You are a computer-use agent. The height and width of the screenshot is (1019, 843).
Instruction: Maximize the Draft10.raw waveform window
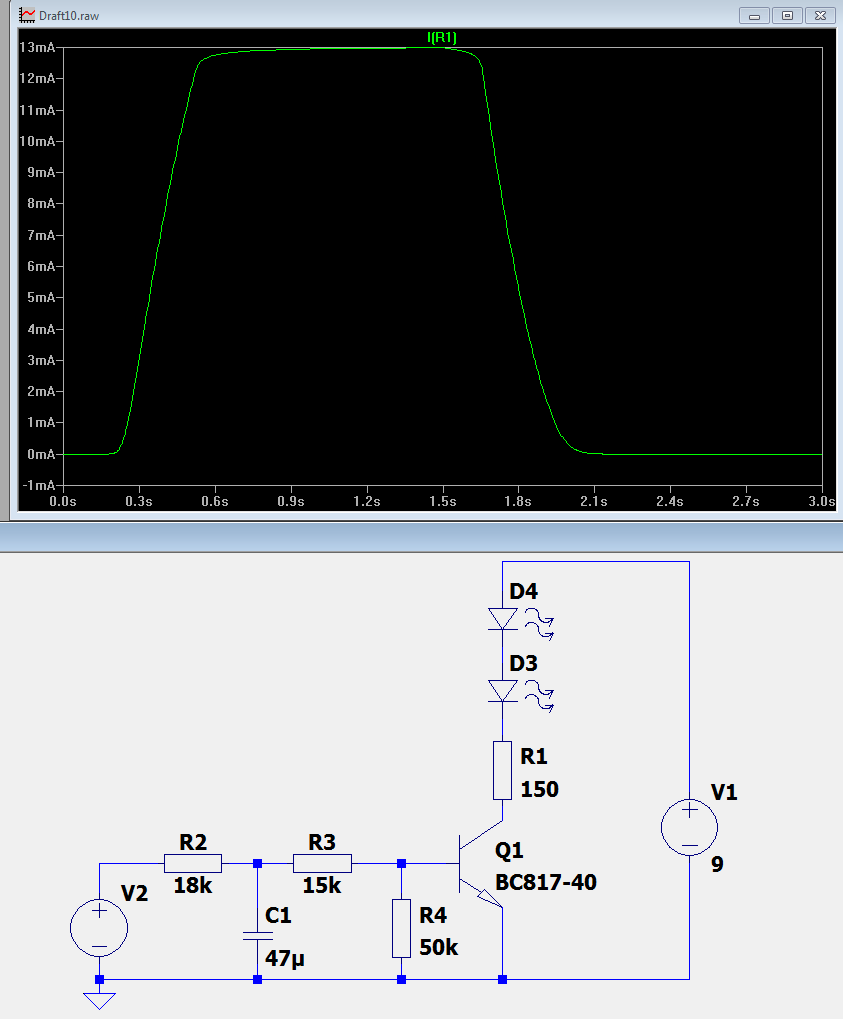[787, 16]
